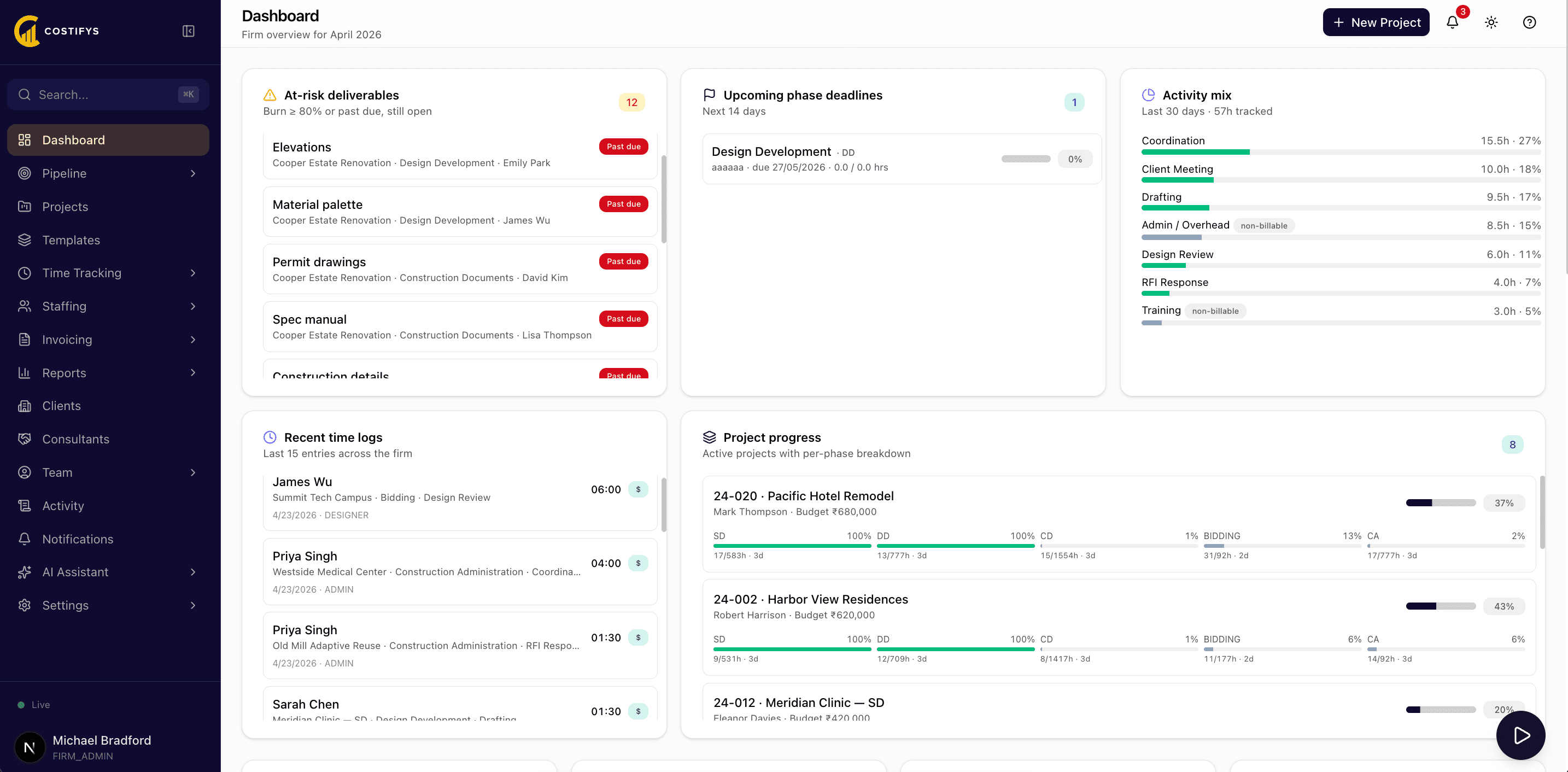Screen dimensions: 1568x772
Task: Open the Clients section
Action: coord(108,406)
